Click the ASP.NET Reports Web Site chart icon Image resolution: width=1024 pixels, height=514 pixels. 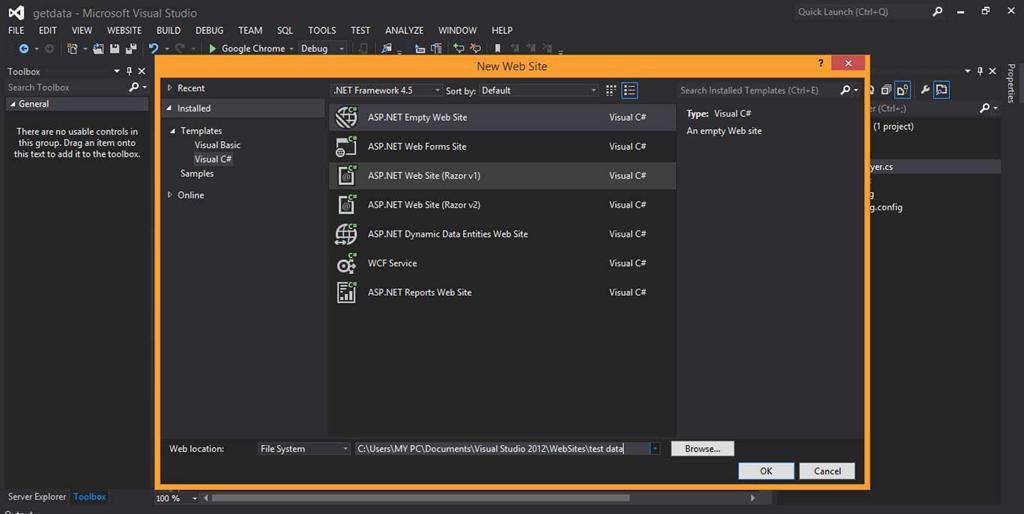(346, 292)
